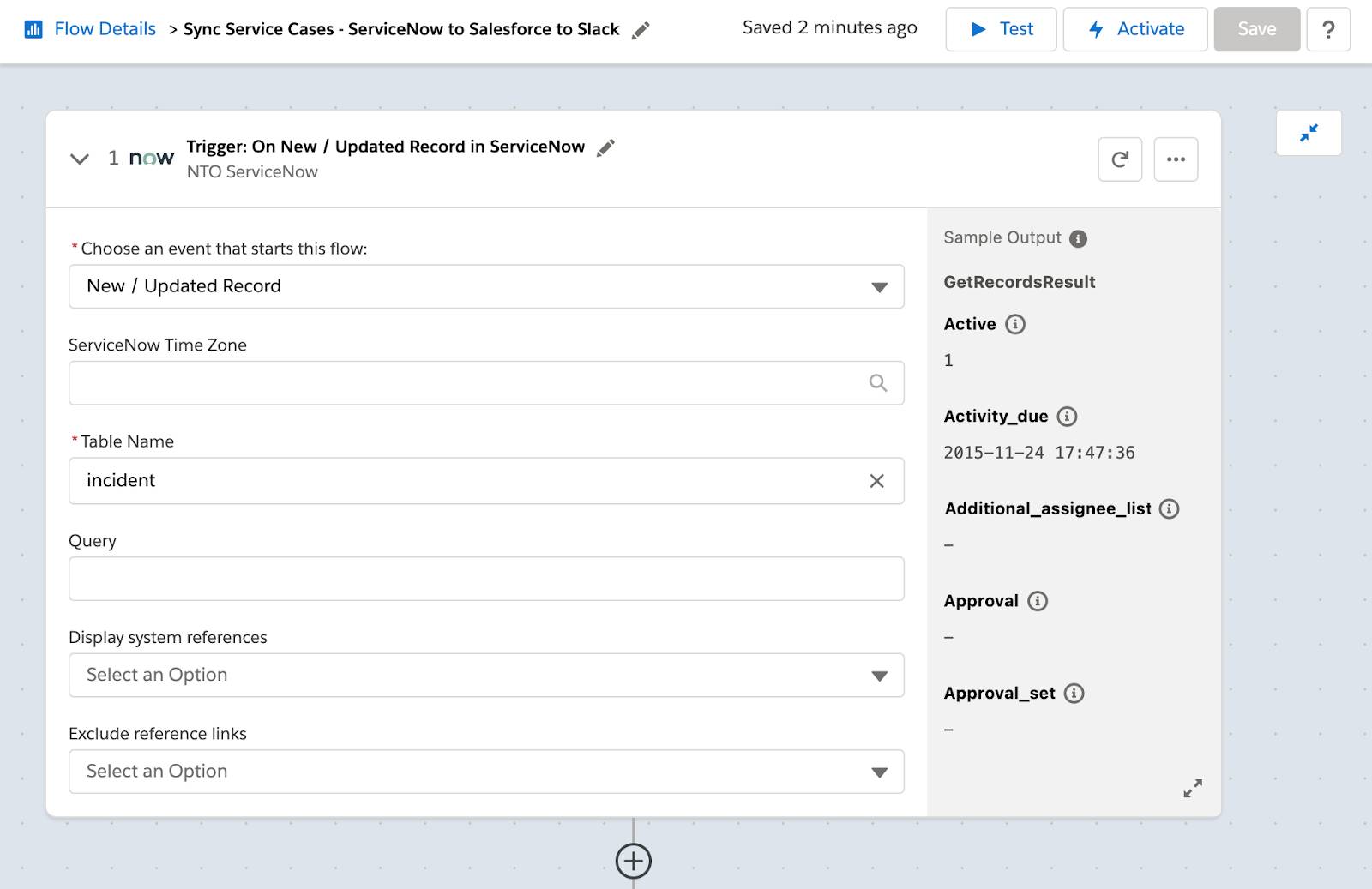
Task: Open the Flow Details link
Action: tap(105, 29)
